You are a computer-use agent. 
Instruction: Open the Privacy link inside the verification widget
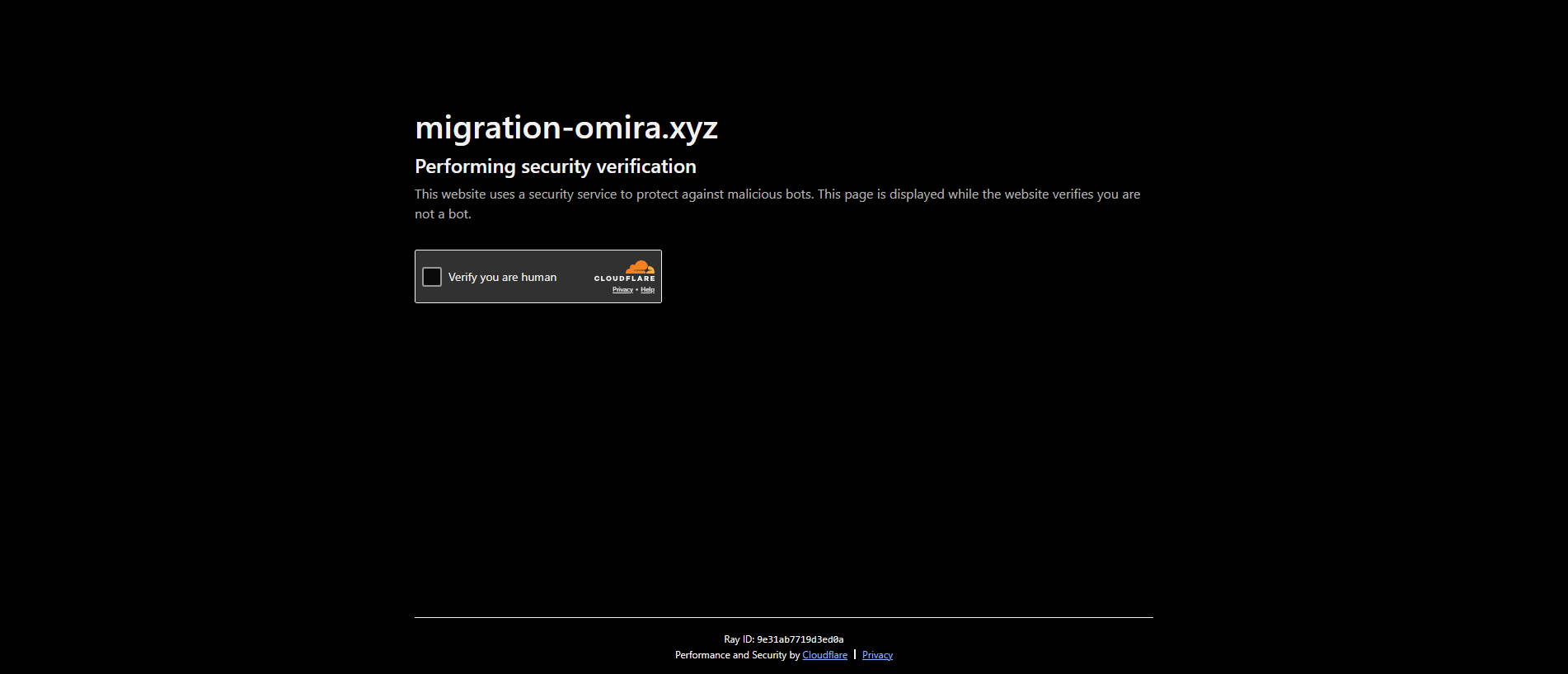click(622, 290)
